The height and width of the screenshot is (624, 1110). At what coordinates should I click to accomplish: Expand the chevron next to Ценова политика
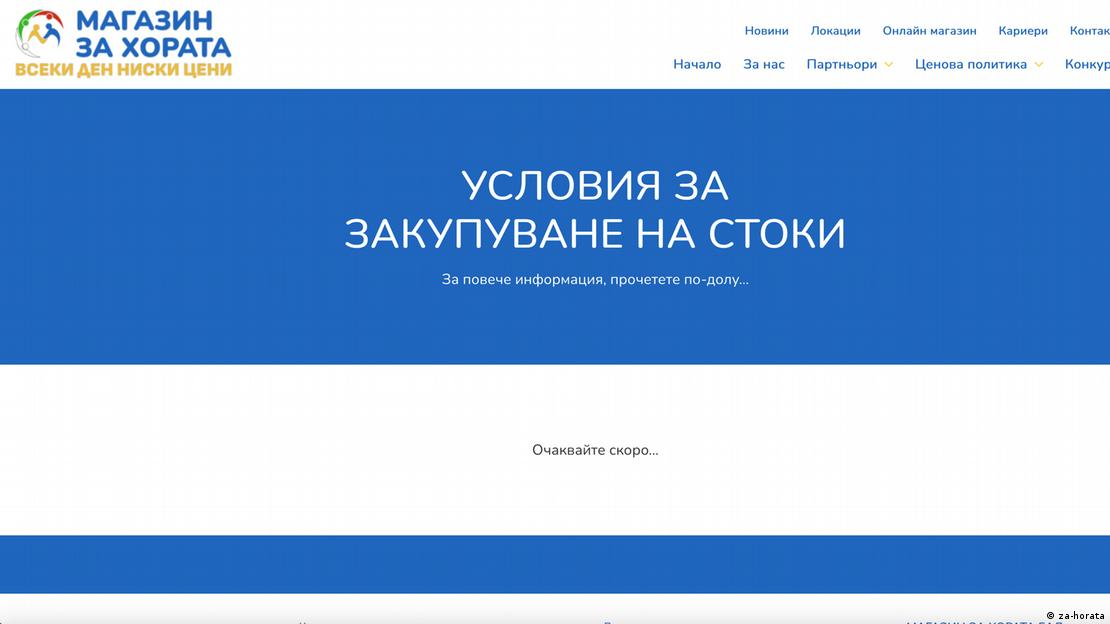(x=1038, y=65)
